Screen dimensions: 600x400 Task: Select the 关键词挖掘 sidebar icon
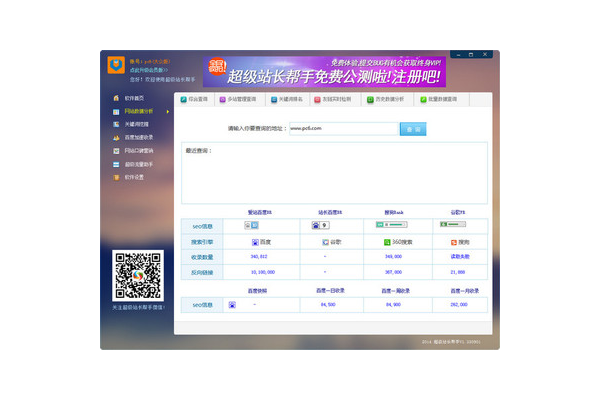116,124
